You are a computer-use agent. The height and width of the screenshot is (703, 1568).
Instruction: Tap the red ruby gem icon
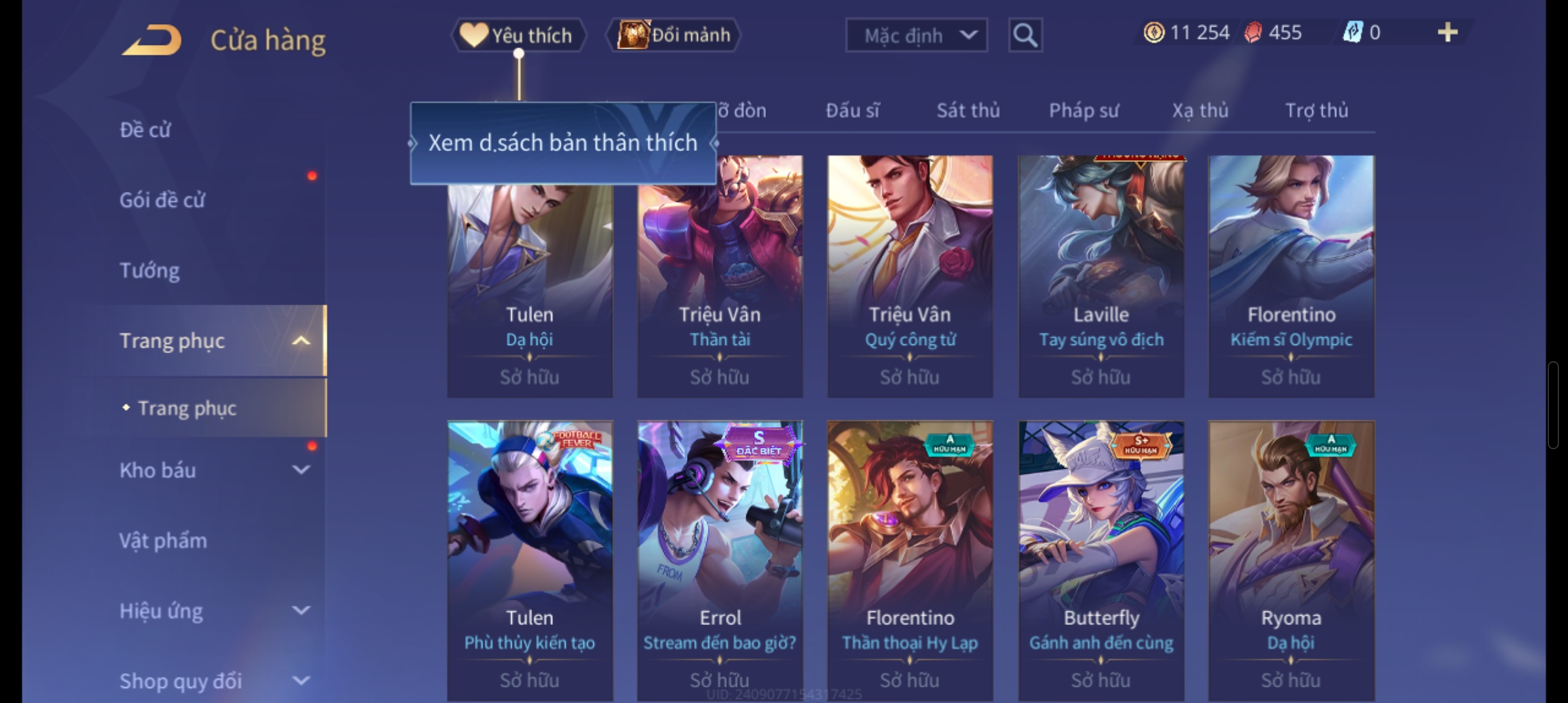[x=1253, y=33]
